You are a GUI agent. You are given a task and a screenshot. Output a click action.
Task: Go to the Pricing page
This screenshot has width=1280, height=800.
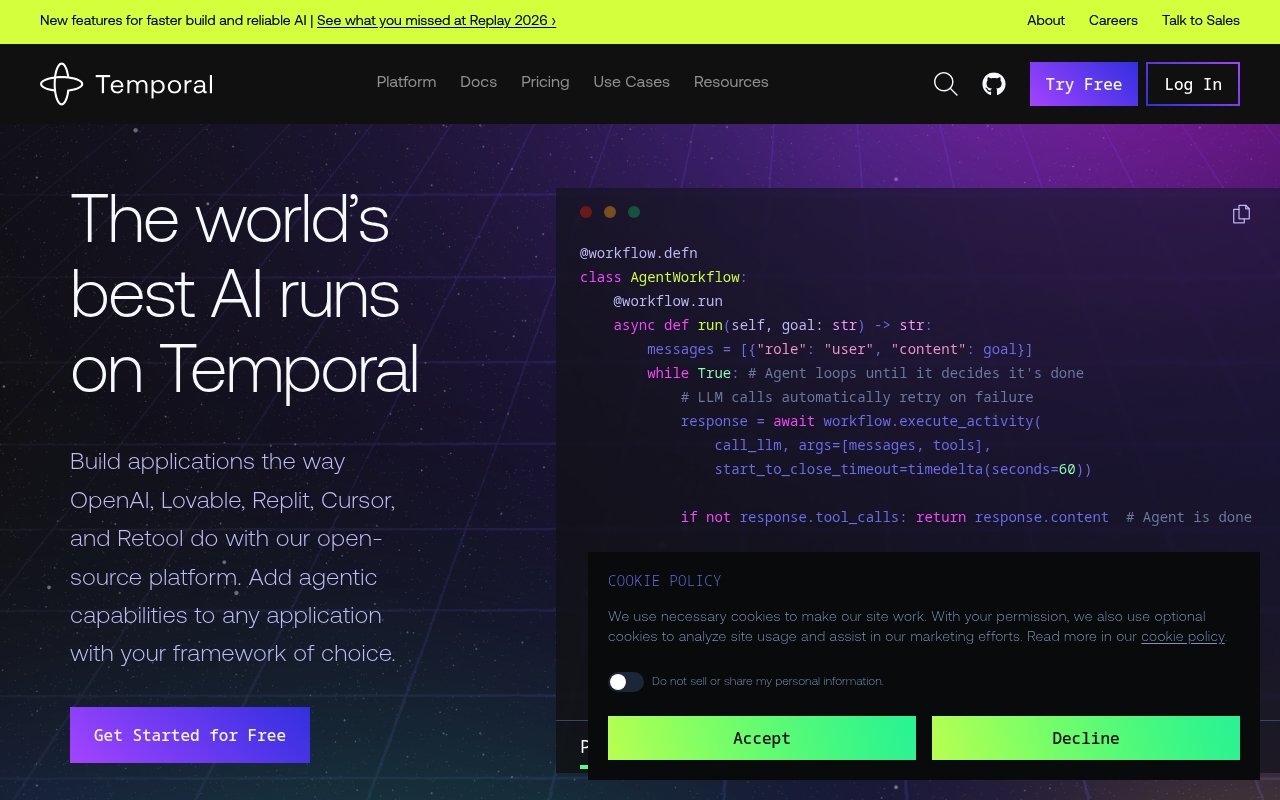pos(545,82)
